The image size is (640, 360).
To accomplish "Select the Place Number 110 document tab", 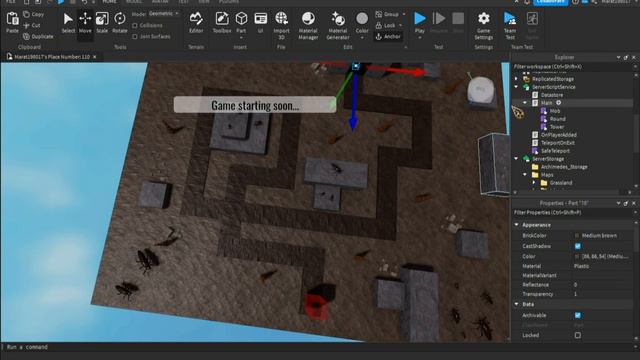I will [52, 57].
